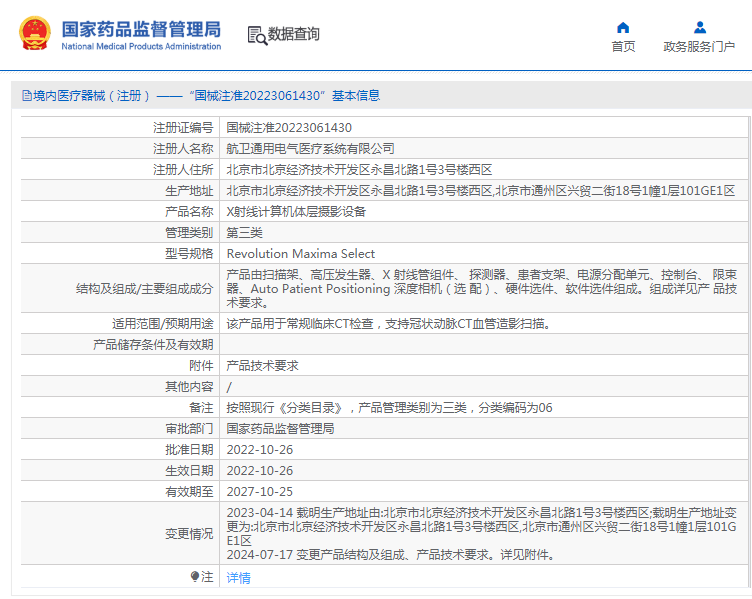Click the 首页 home icon

623,27
